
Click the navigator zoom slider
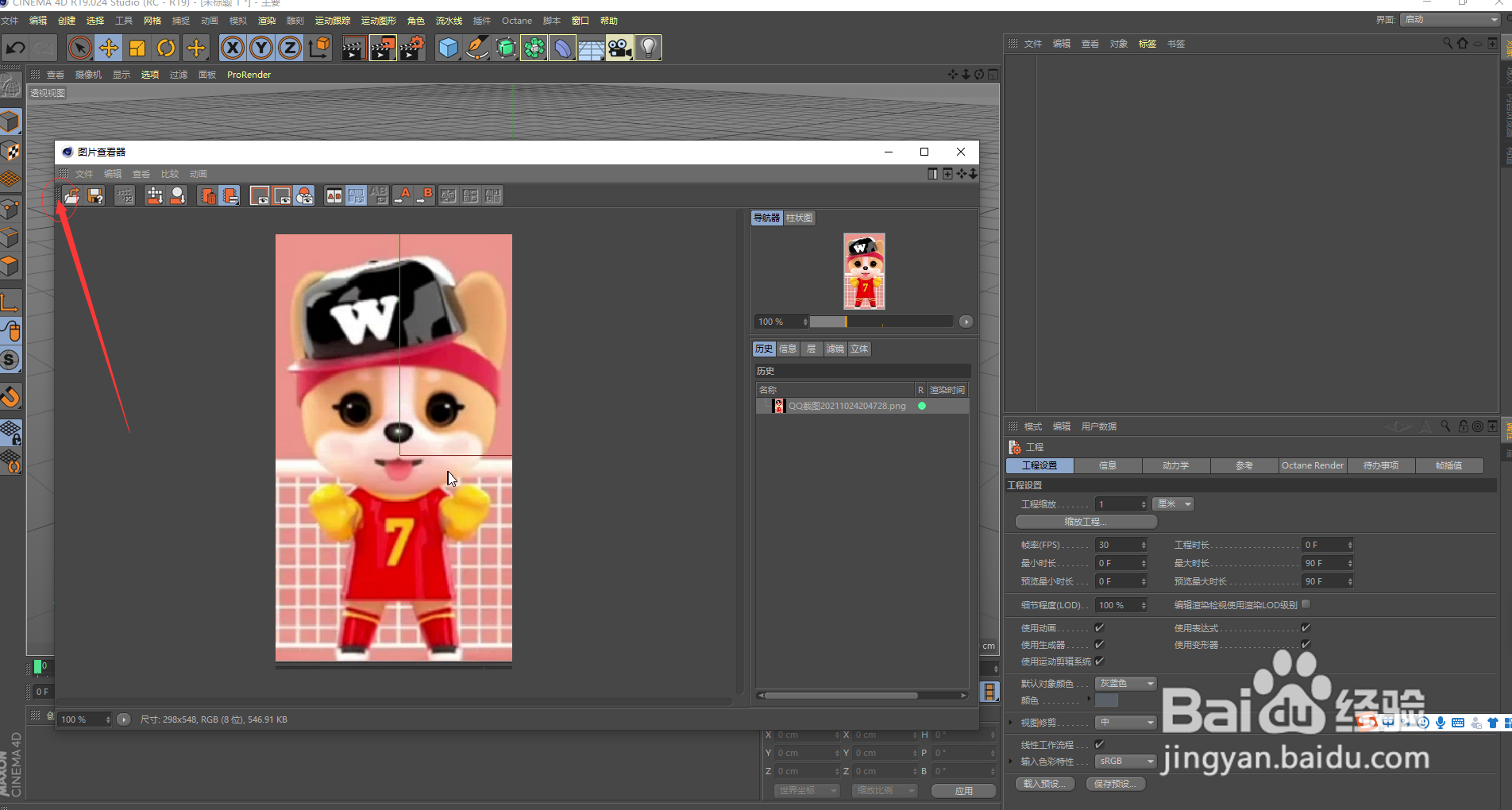click(880, 322)
